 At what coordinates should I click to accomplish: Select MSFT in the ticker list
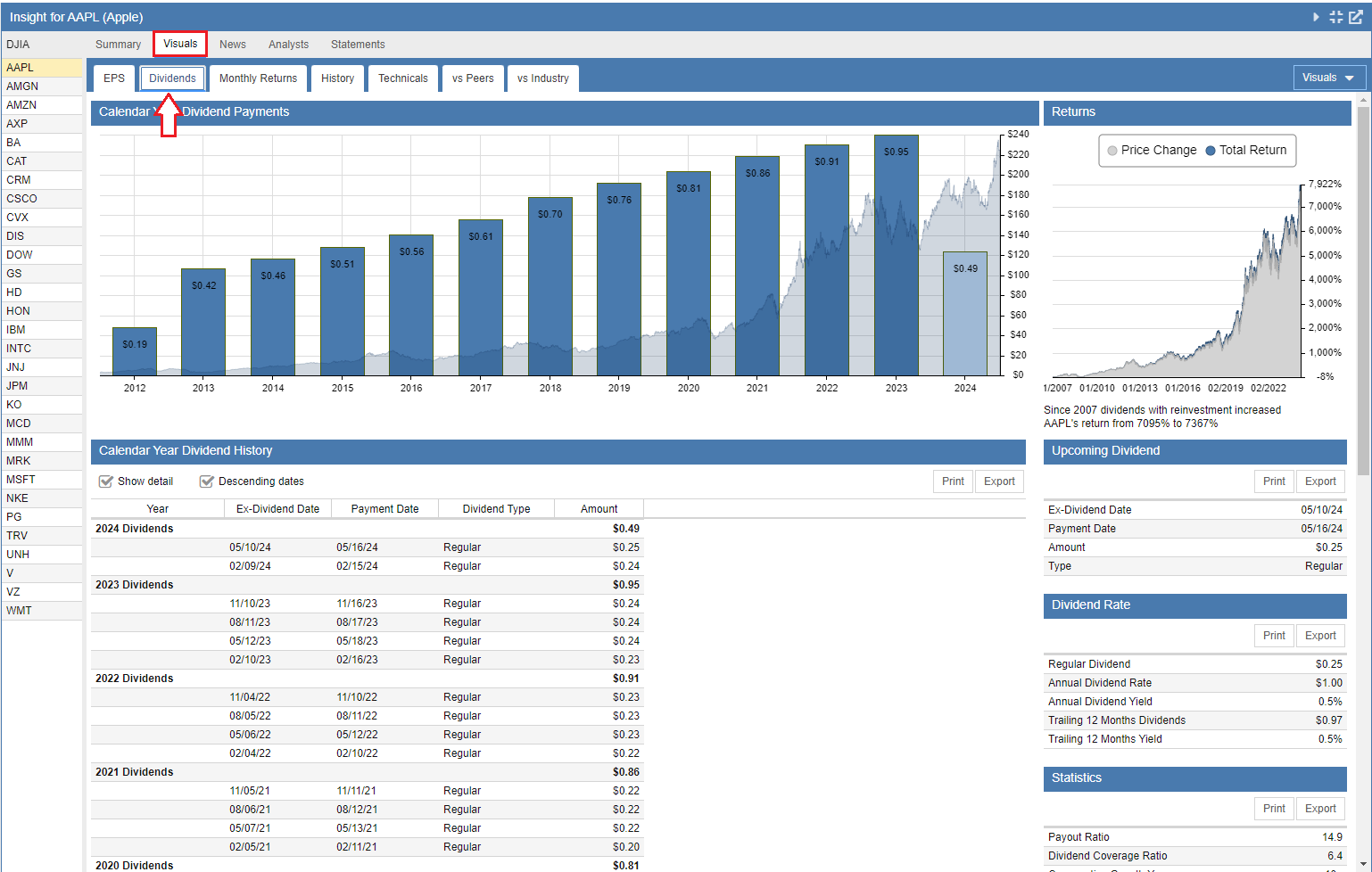(42, 480)
